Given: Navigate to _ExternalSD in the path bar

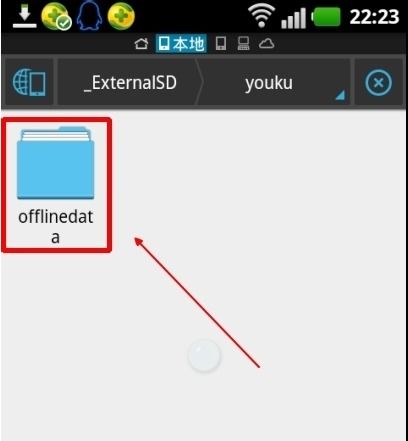Looking at the screenshot, I should [x=130, y=83].
